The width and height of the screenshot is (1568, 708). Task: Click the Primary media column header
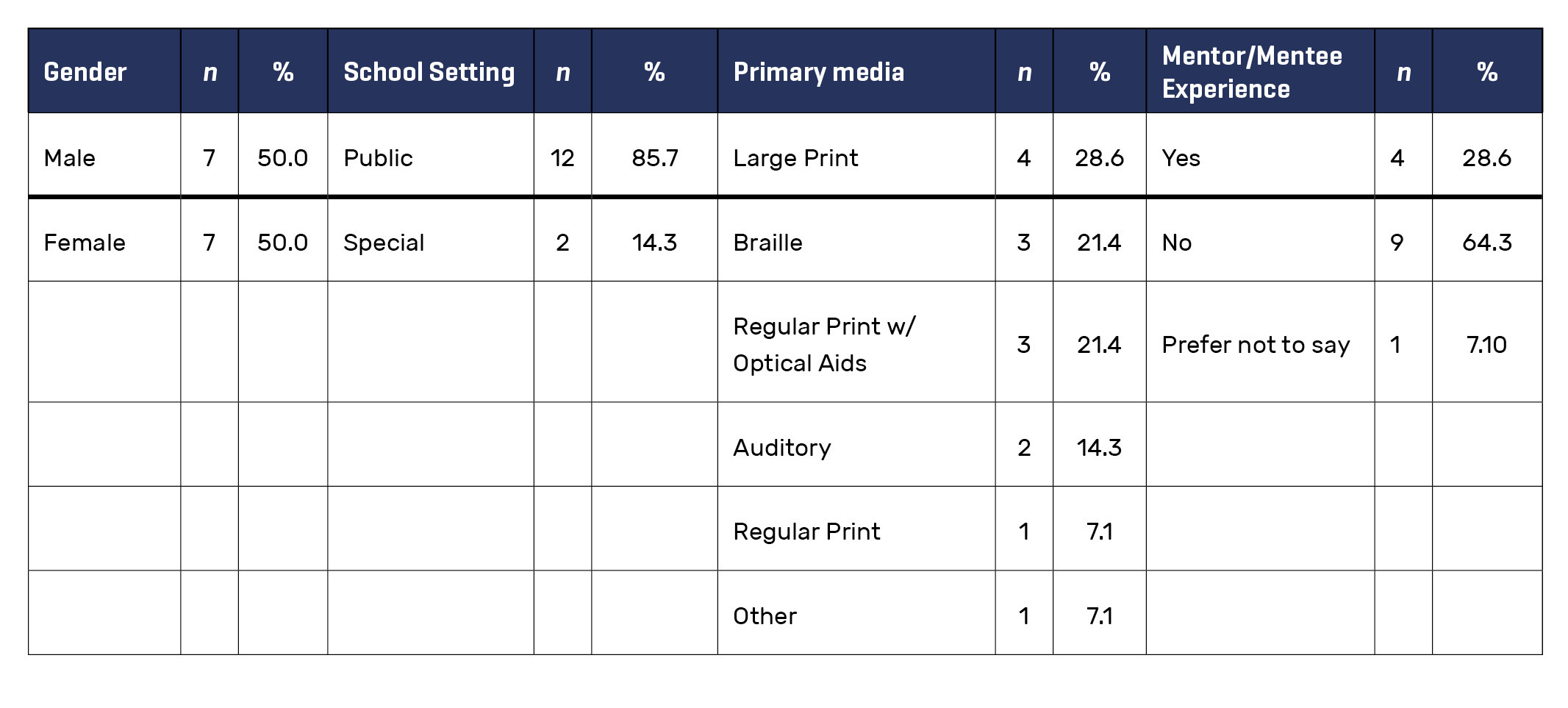[818, 72]
